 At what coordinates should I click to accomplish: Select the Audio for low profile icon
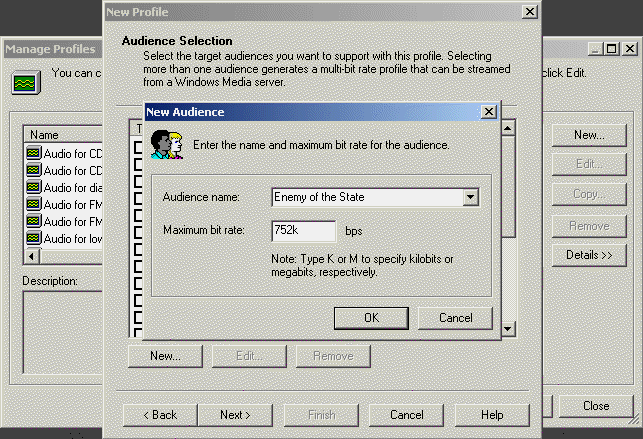(33, 238)
